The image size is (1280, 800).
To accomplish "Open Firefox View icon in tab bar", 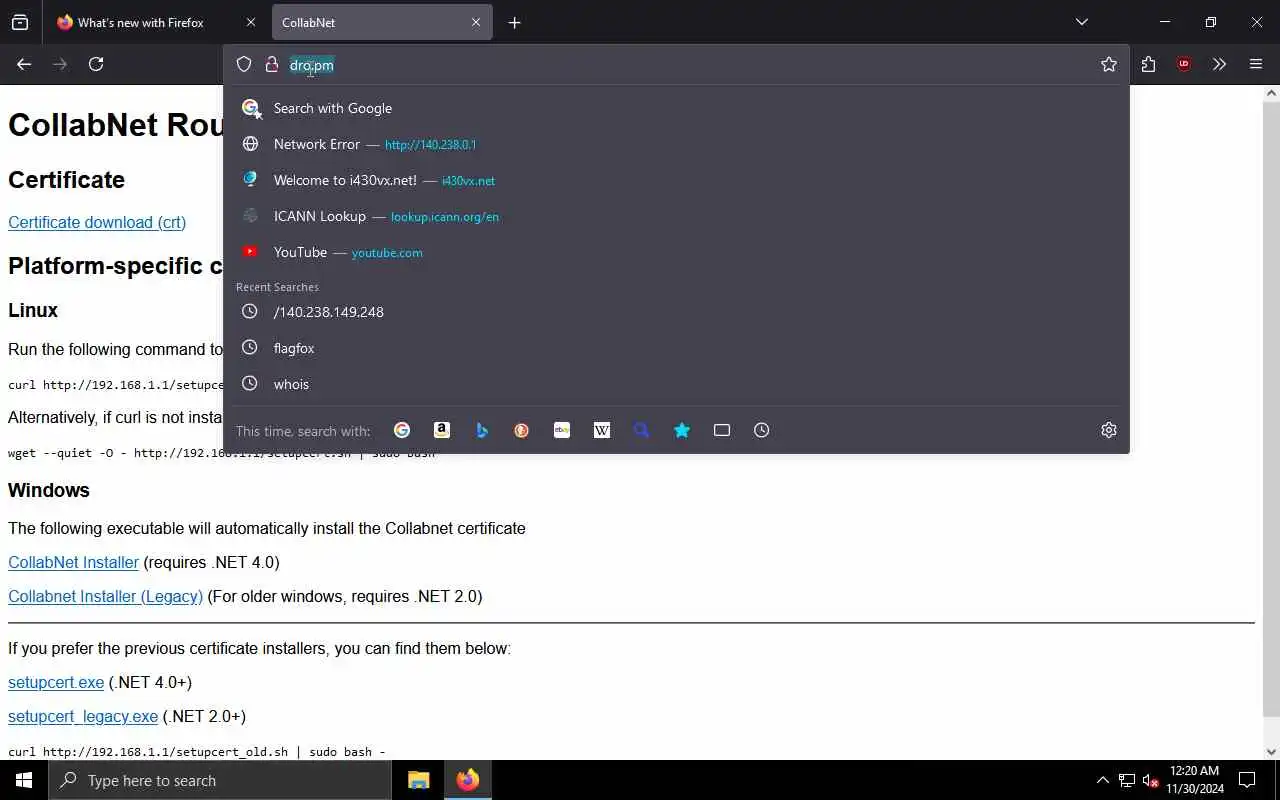I will pos(20,22).
